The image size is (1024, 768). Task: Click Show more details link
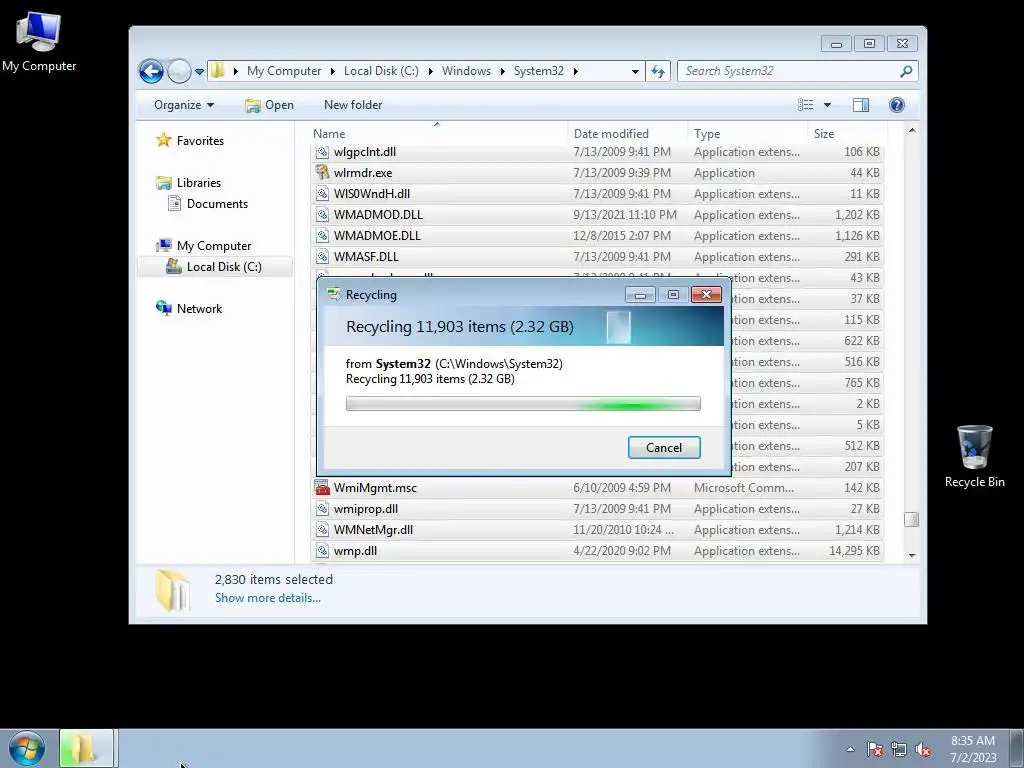pyautogui.click(x=268, y=598)
